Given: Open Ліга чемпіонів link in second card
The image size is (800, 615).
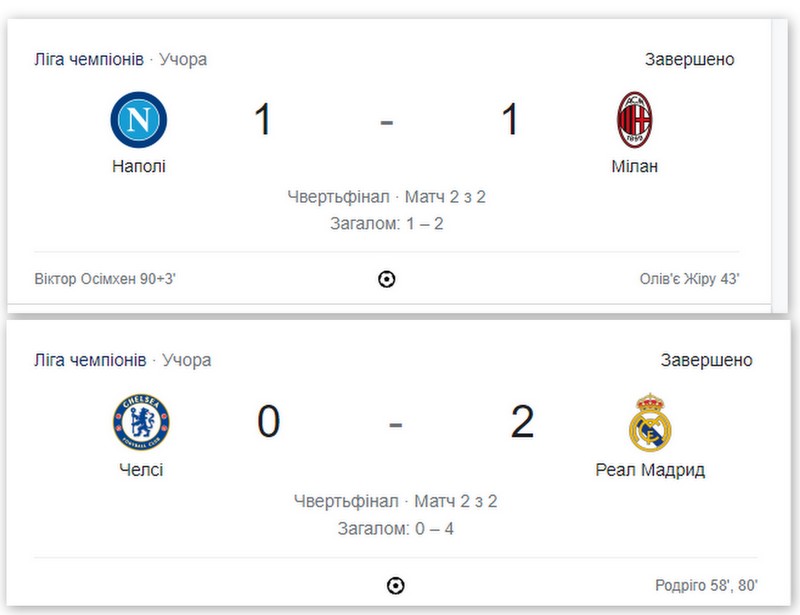Looking at the screenshot, I should pos(90,360).
